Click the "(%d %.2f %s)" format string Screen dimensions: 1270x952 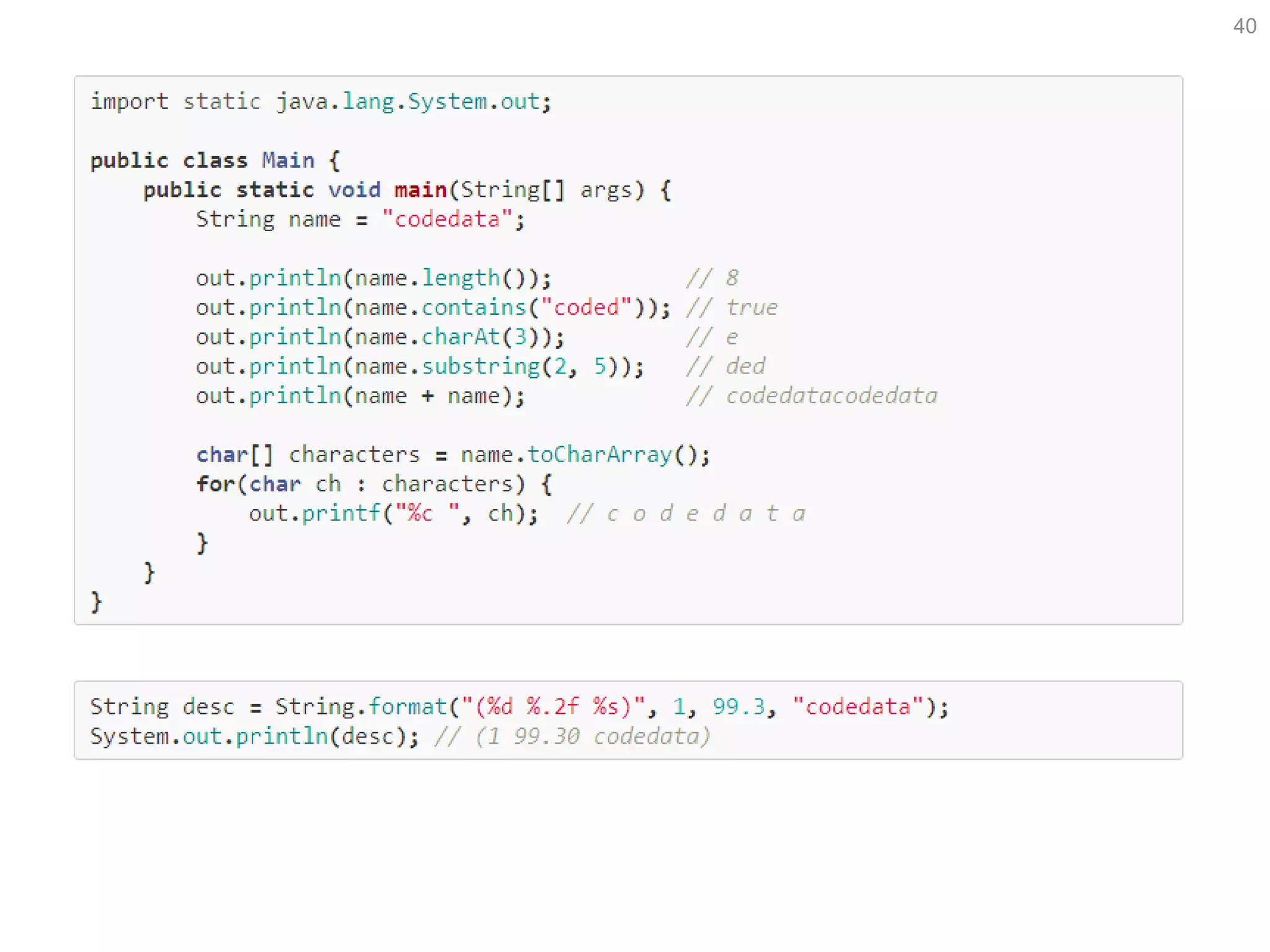click(x=552, y=707)
